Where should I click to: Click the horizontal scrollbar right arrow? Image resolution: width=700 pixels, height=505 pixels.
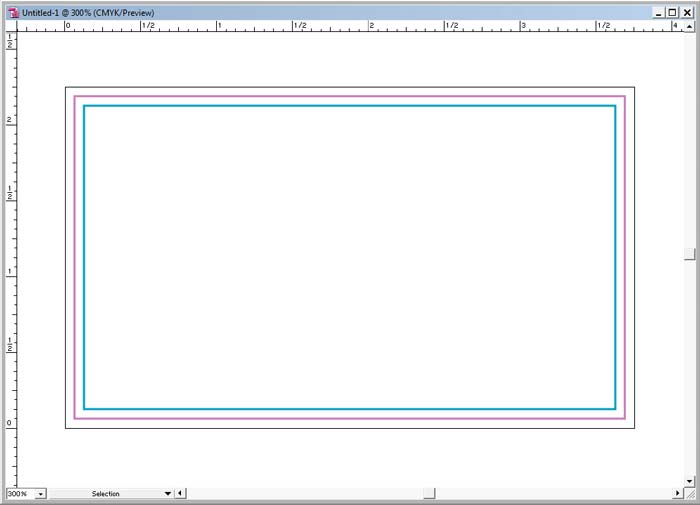click(678, 493)
